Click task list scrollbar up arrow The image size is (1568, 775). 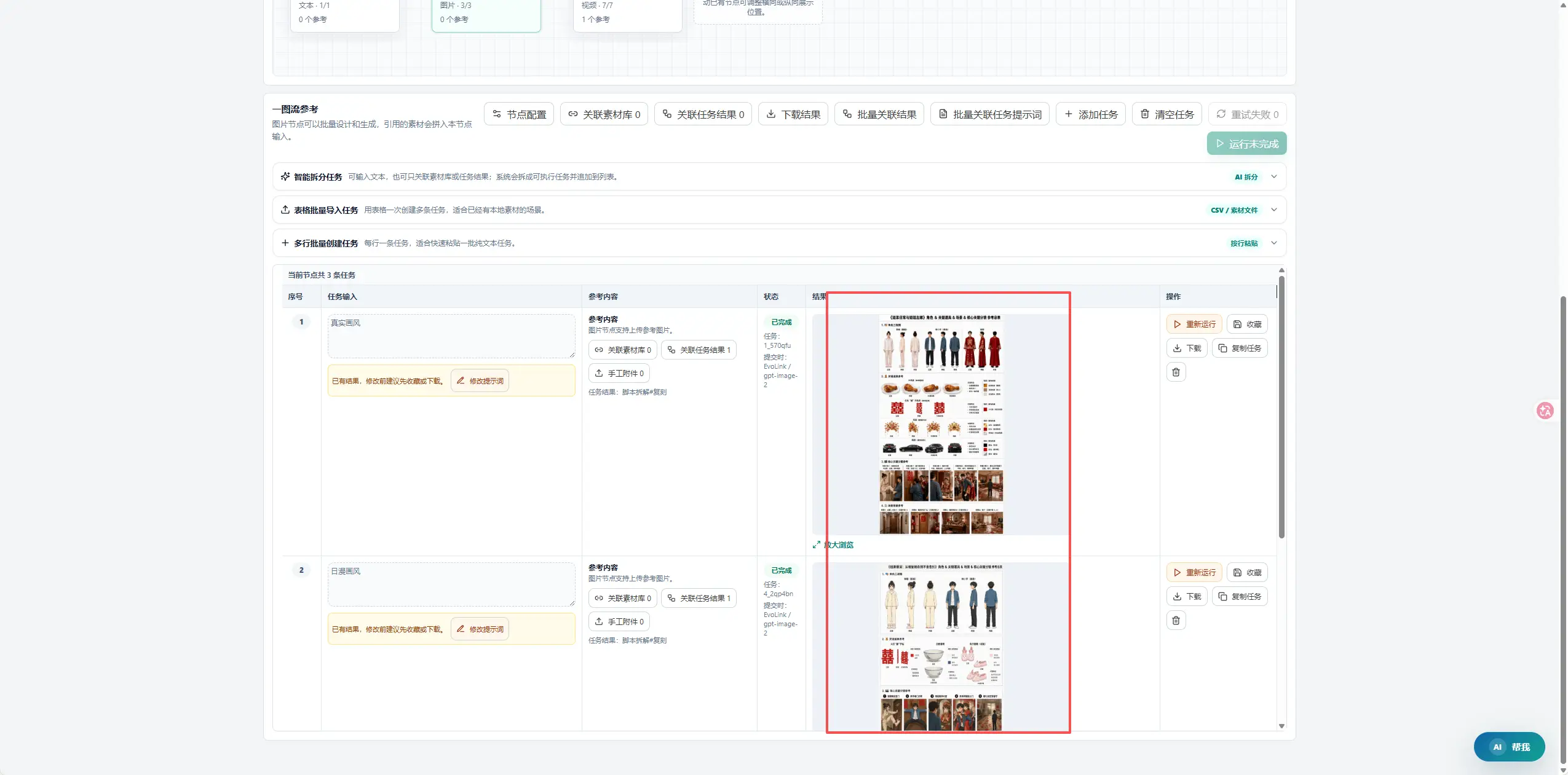(1281, 270)
